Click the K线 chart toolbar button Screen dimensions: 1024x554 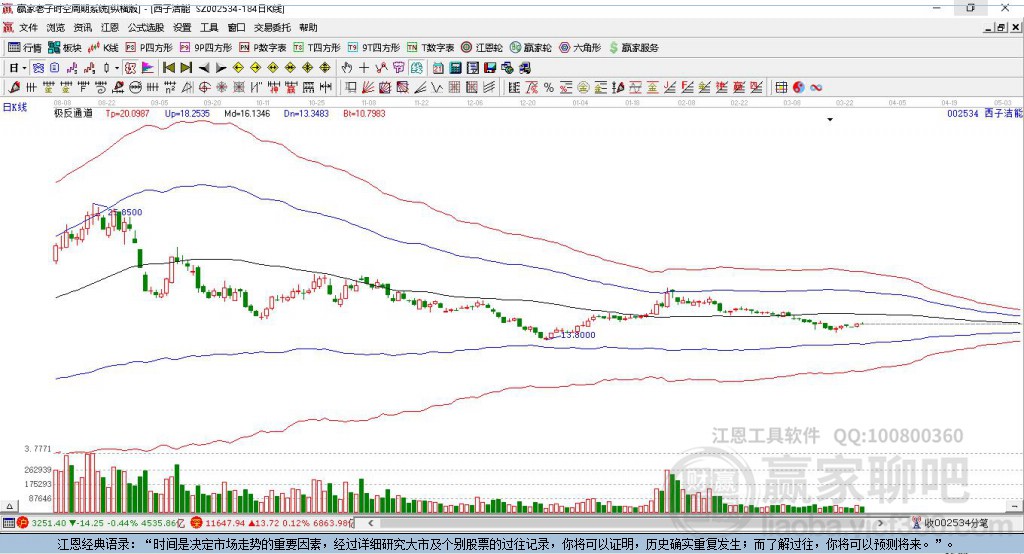[104, 47]
